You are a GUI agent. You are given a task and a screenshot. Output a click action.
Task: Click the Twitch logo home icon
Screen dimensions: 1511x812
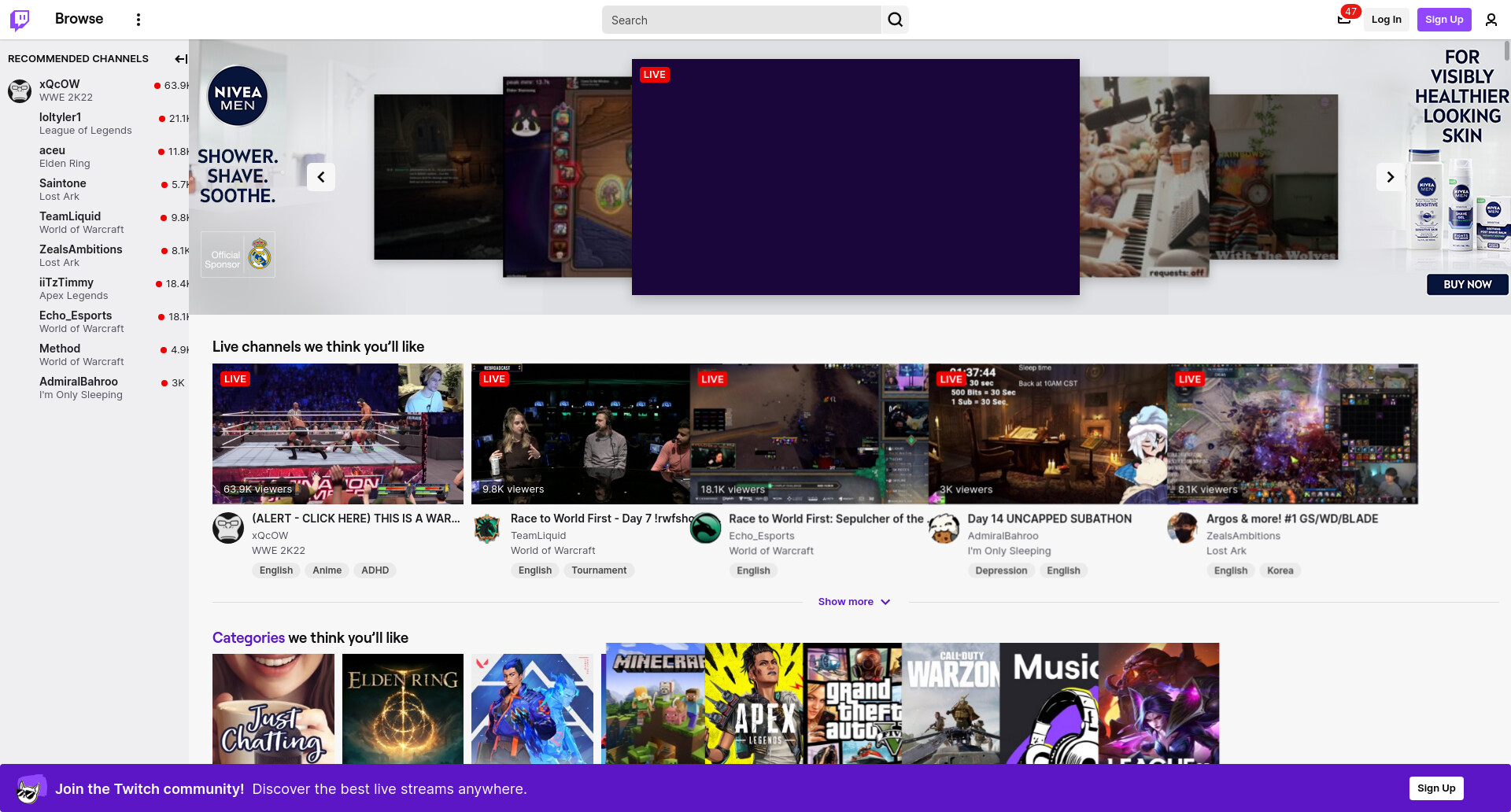(x=20, y=20)
